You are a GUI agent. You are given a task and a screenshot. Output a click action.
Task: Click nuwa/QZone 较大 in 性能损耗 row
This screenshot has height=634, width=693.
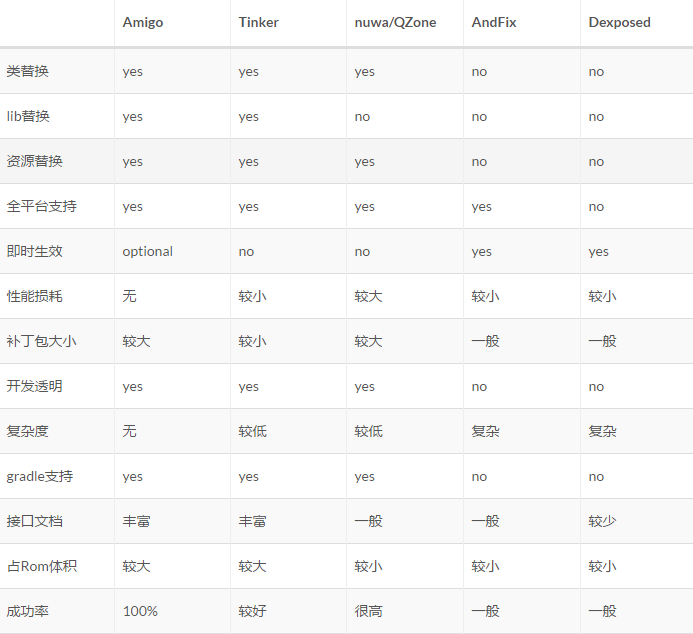[x=369, y=296]
